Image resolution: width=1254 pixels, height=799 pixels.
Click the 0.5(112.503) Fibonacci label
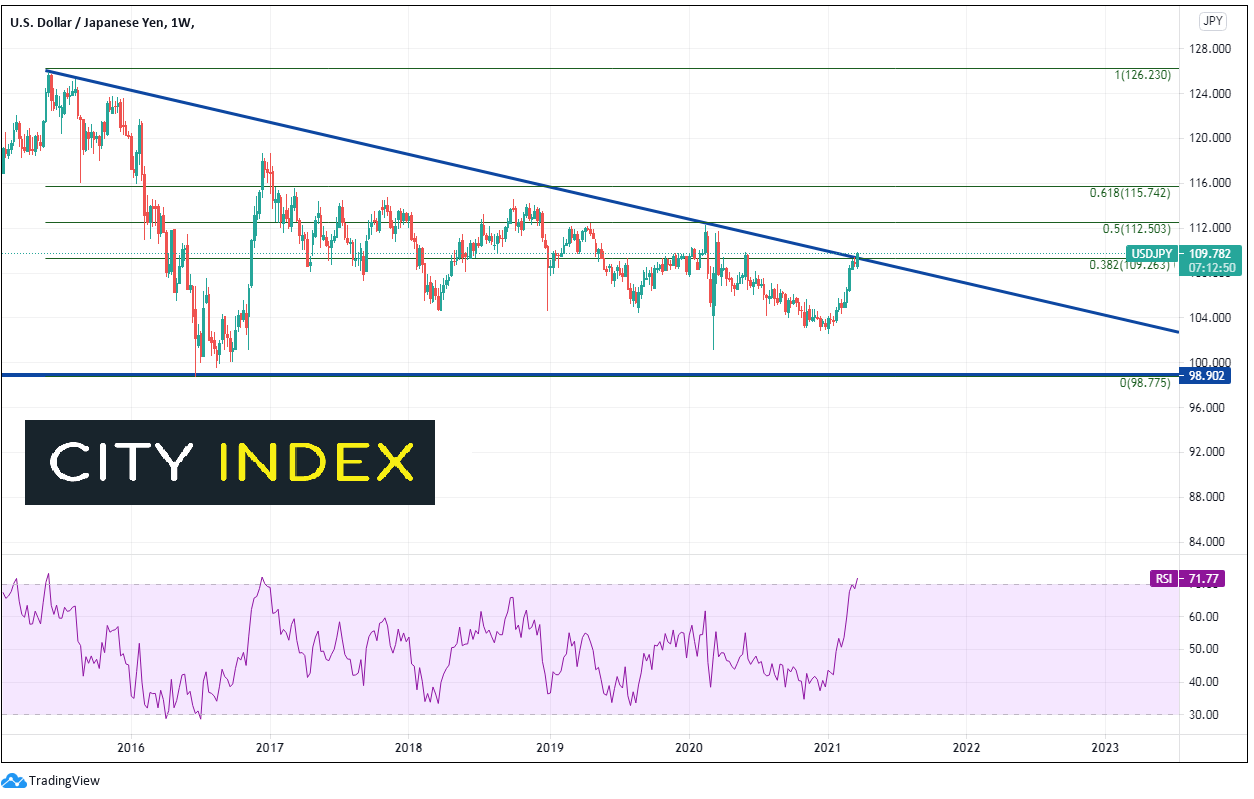click(1137, 229)
